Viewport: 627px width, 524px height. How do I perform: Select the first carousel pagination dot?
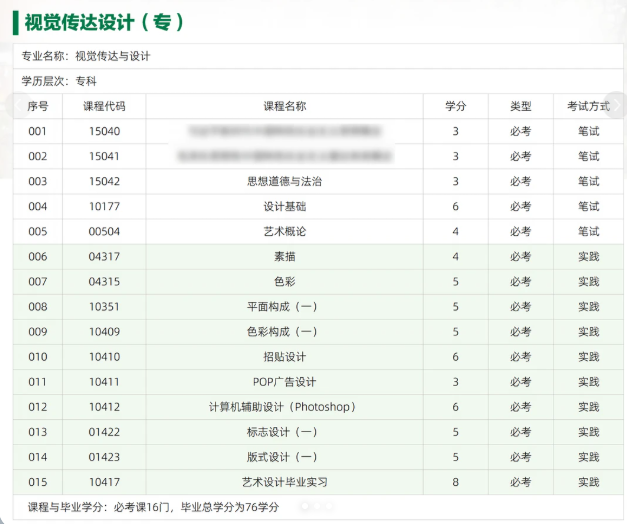pyautogui.click(x=305, y=506)
